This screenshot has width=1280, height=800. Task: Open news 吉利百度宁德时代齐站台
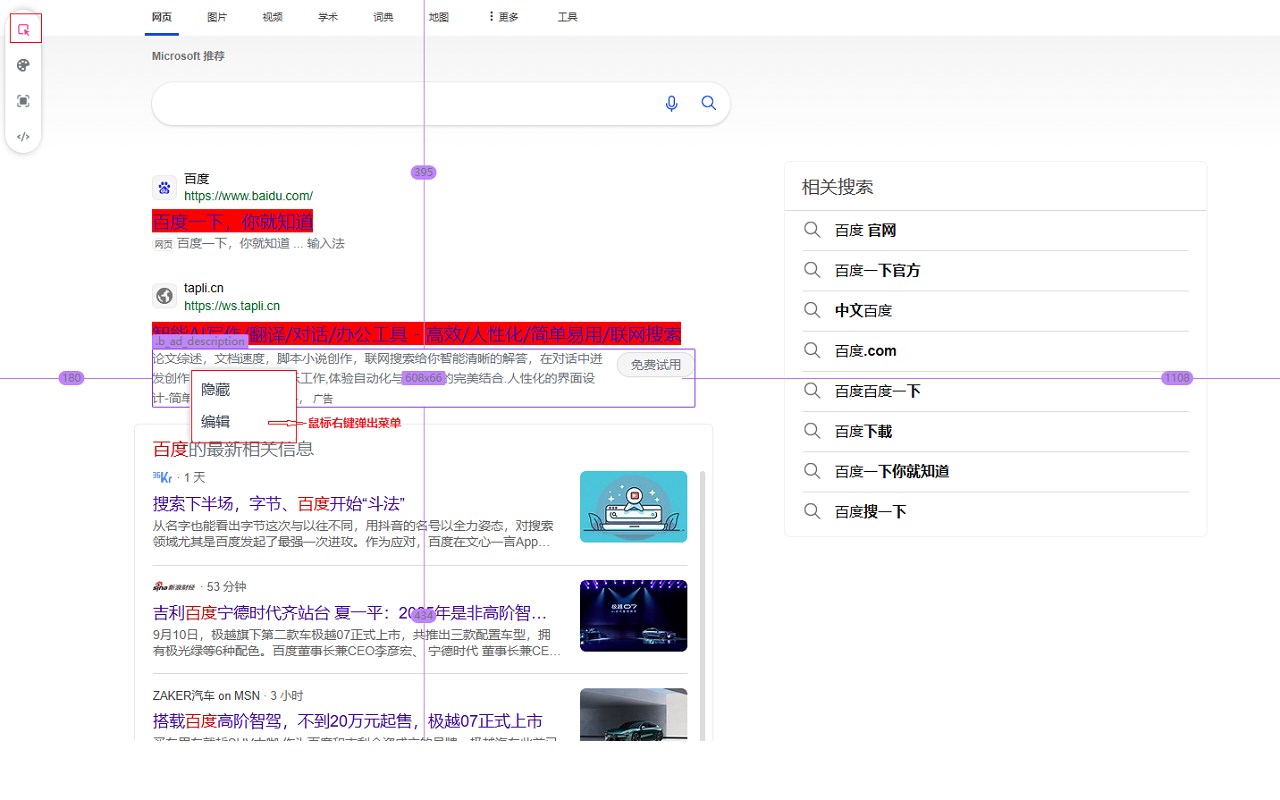(350, 612)
